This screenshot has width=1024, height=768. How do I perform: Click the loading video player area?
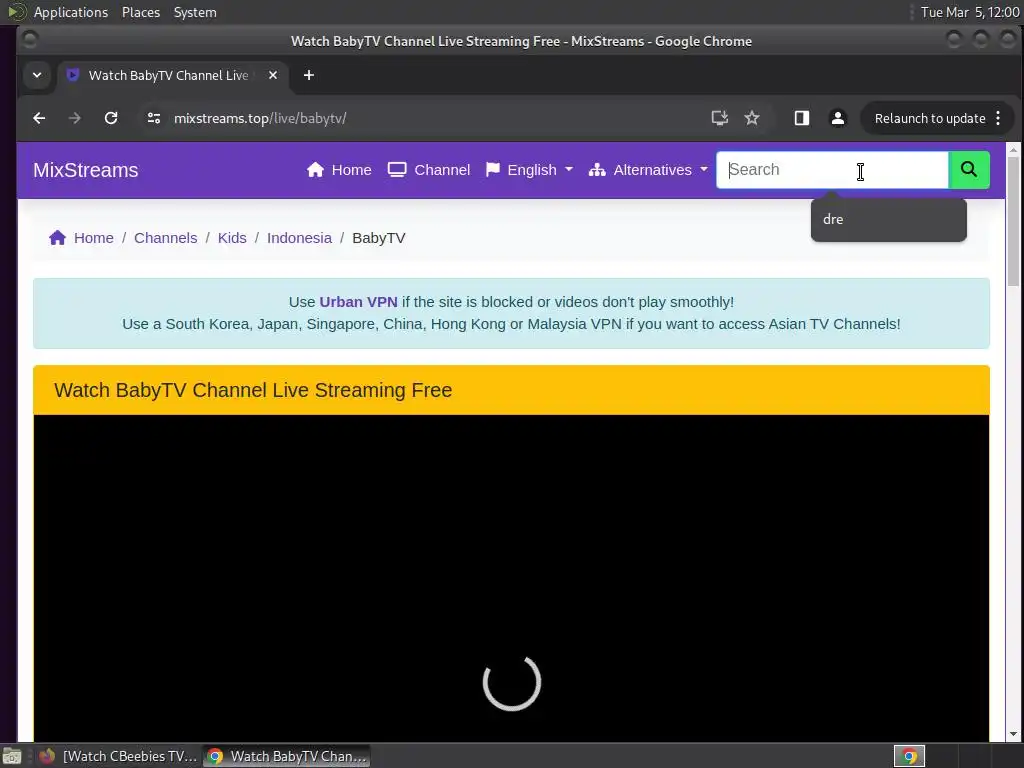511,578
